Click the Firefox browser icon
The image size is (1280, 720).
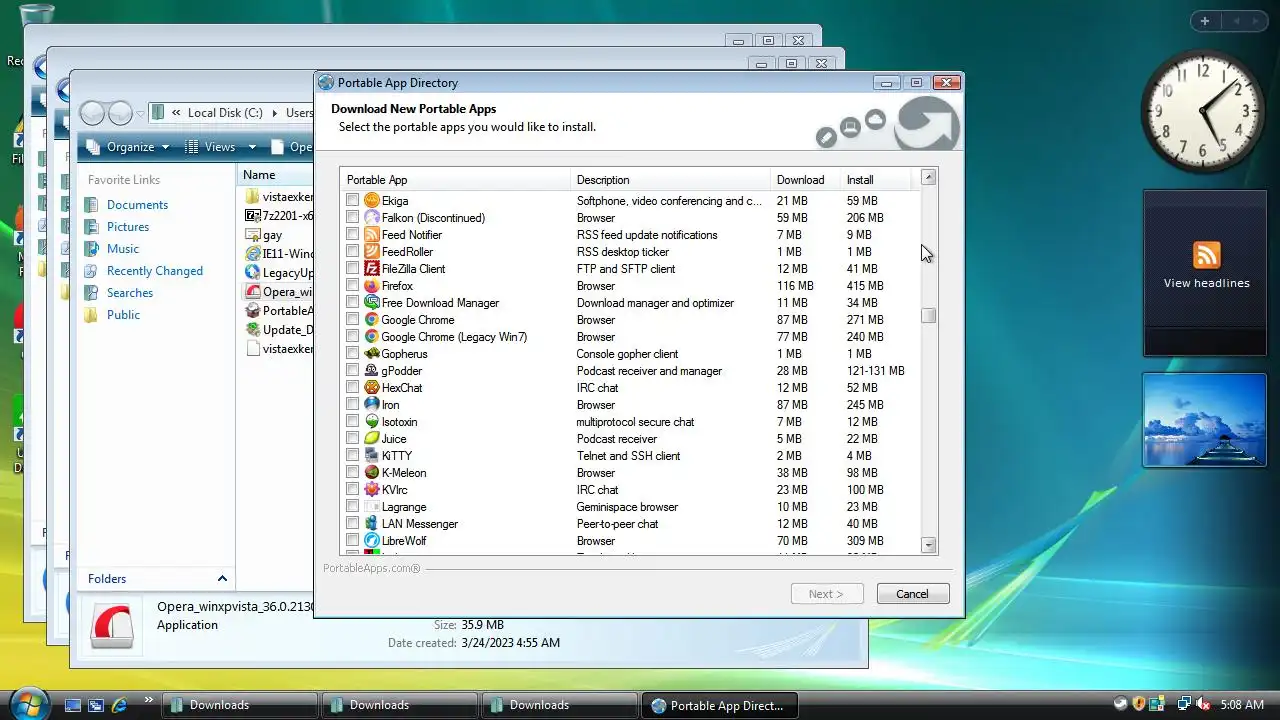(x=372, y=286)
